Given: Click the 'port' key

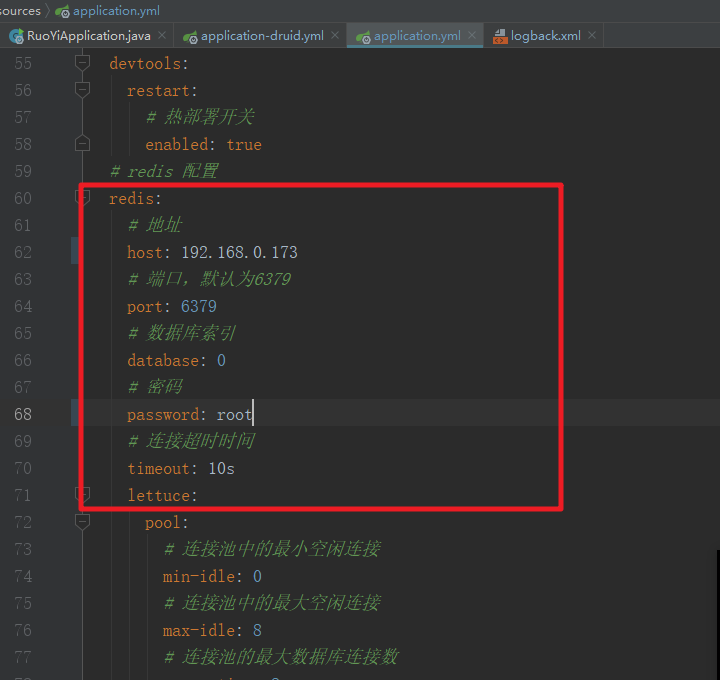Looking at the screenshot, I should [x=144, y=307].
